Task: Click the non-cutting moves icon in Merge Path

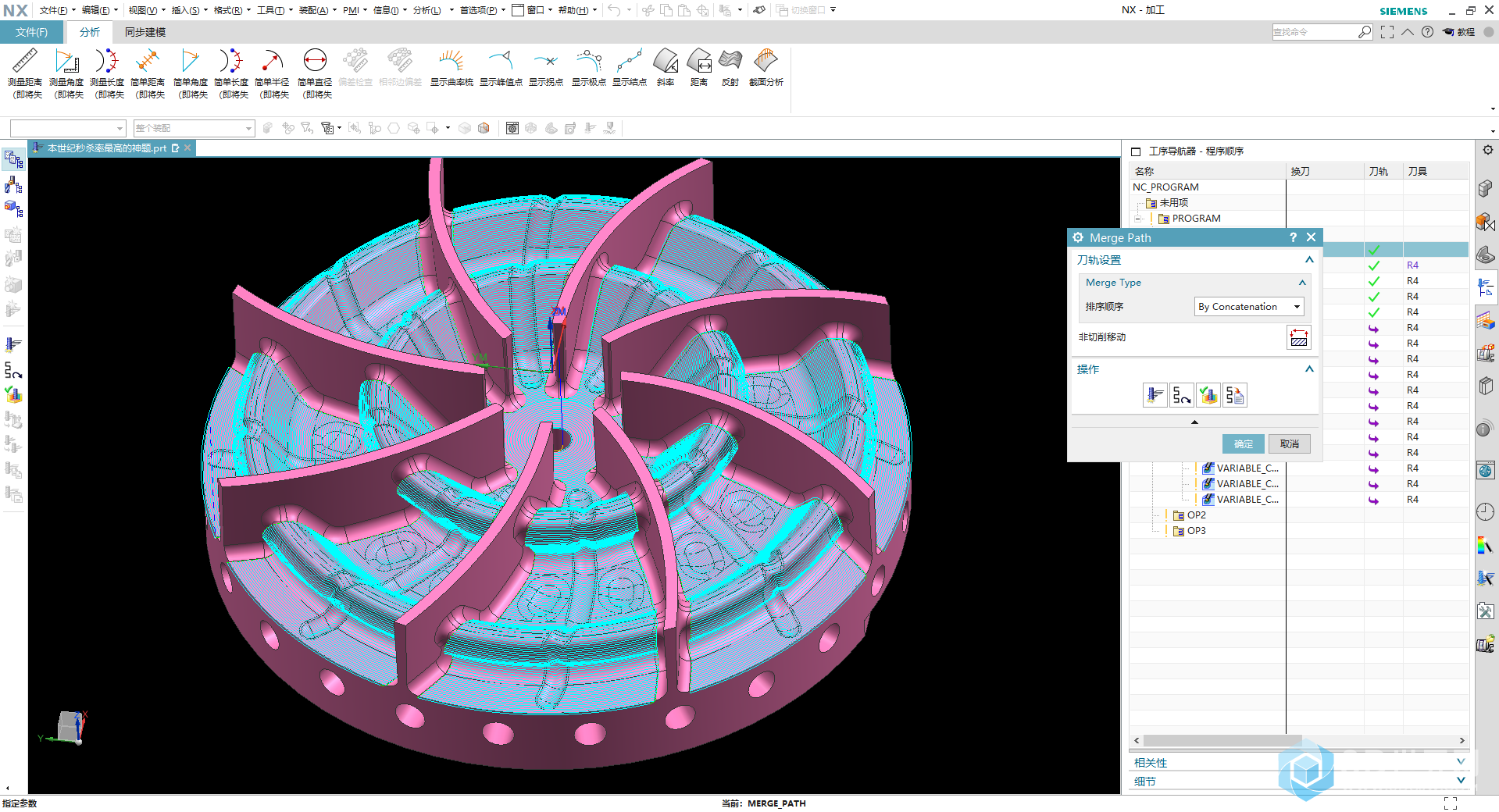Action: click(x=1298, y=337)
